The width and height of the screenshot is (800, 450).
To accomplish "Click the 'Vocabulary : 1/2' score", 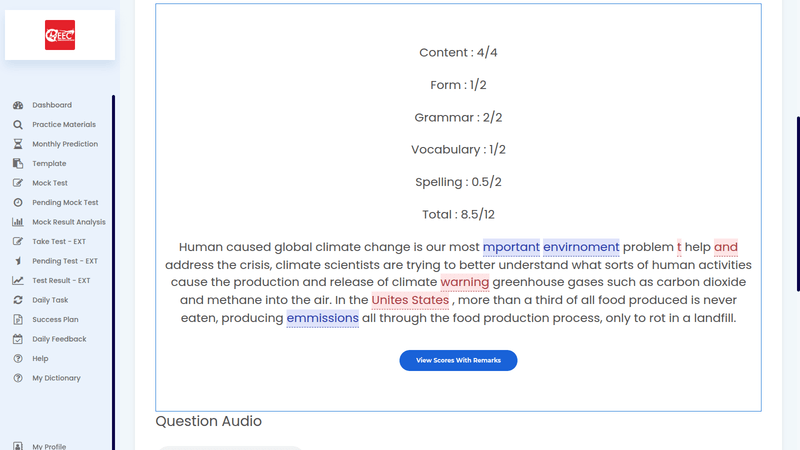I will pos(458,149).
